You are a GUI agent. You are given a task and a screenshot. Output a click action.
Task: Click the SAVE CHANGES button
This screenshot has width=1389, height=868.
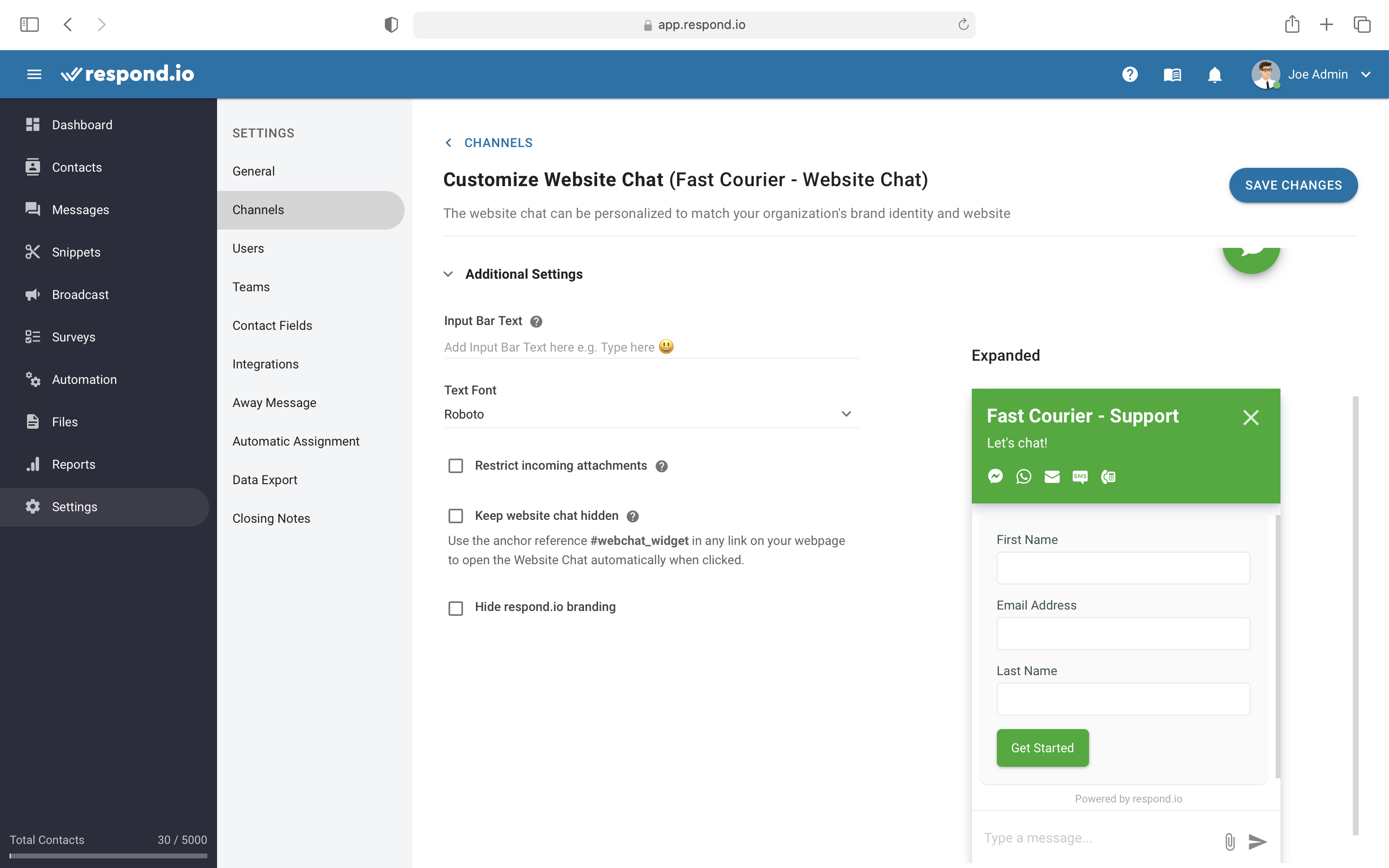click(1293, 186)
